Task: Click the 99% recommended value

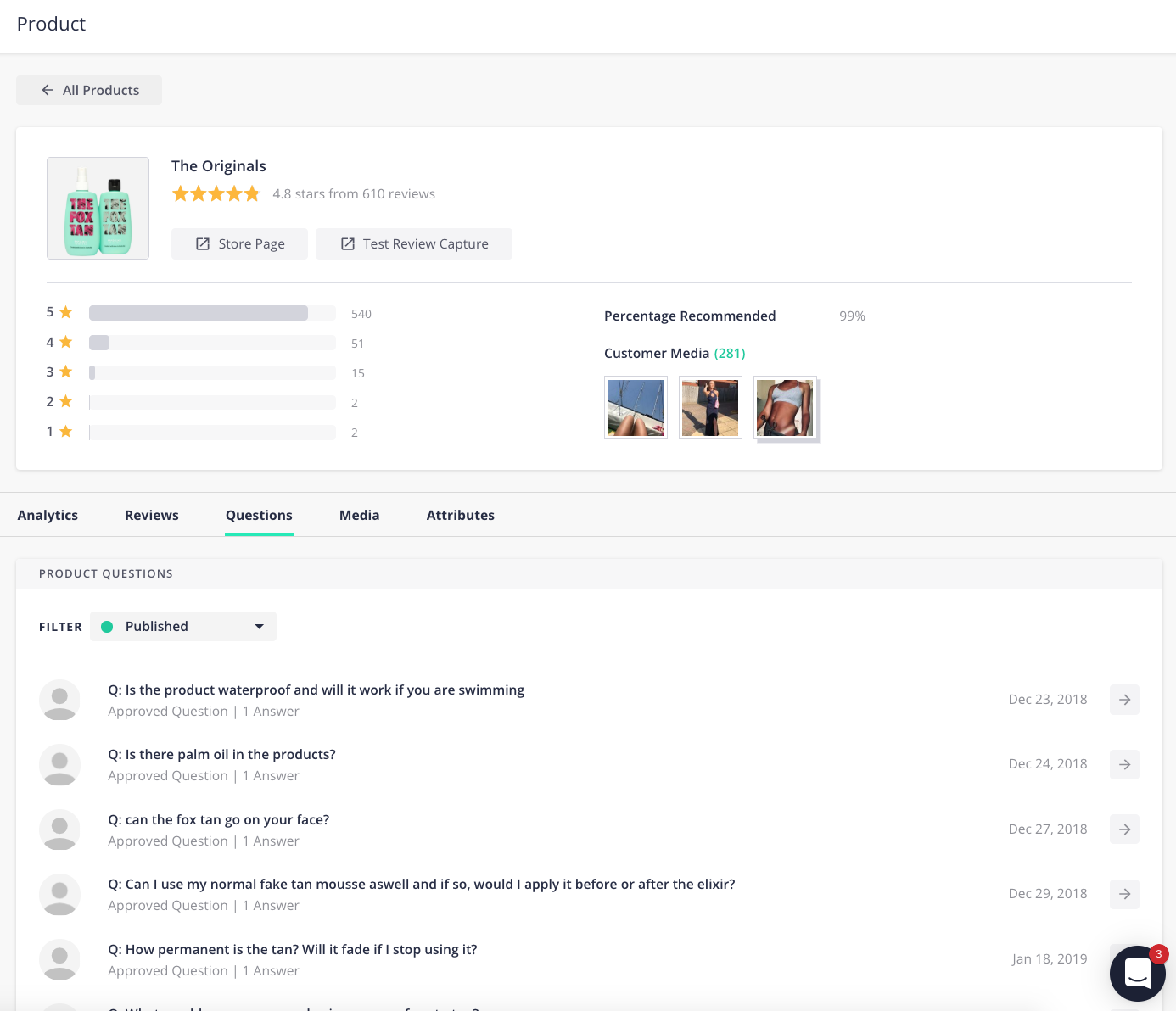Action: 852,316
